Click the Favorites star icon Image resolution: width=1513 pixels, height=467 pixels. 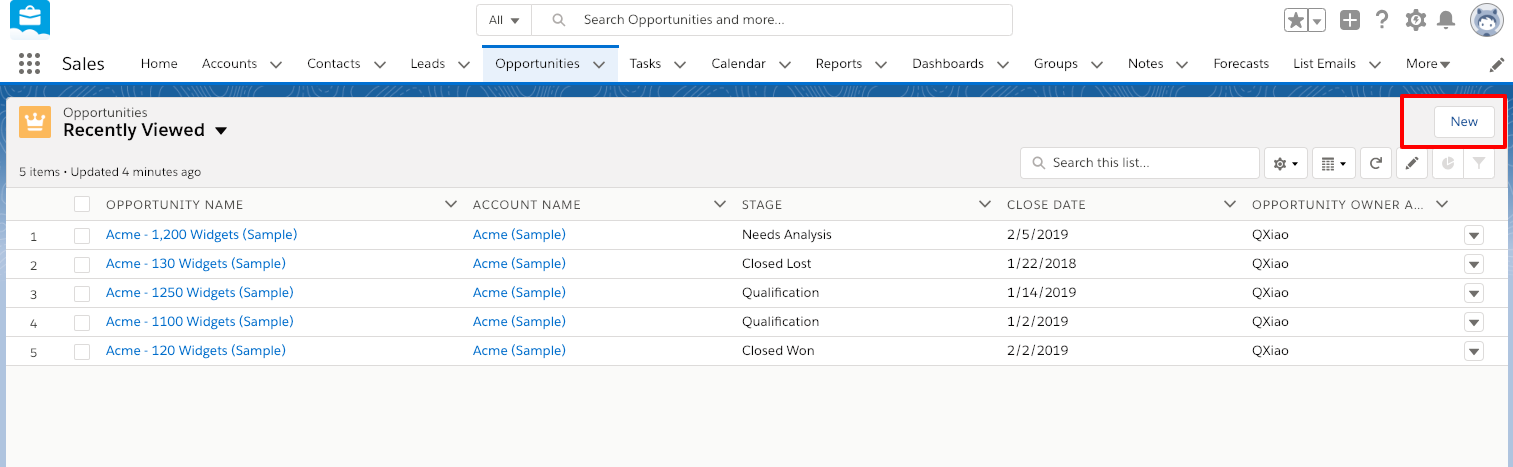1295,20
